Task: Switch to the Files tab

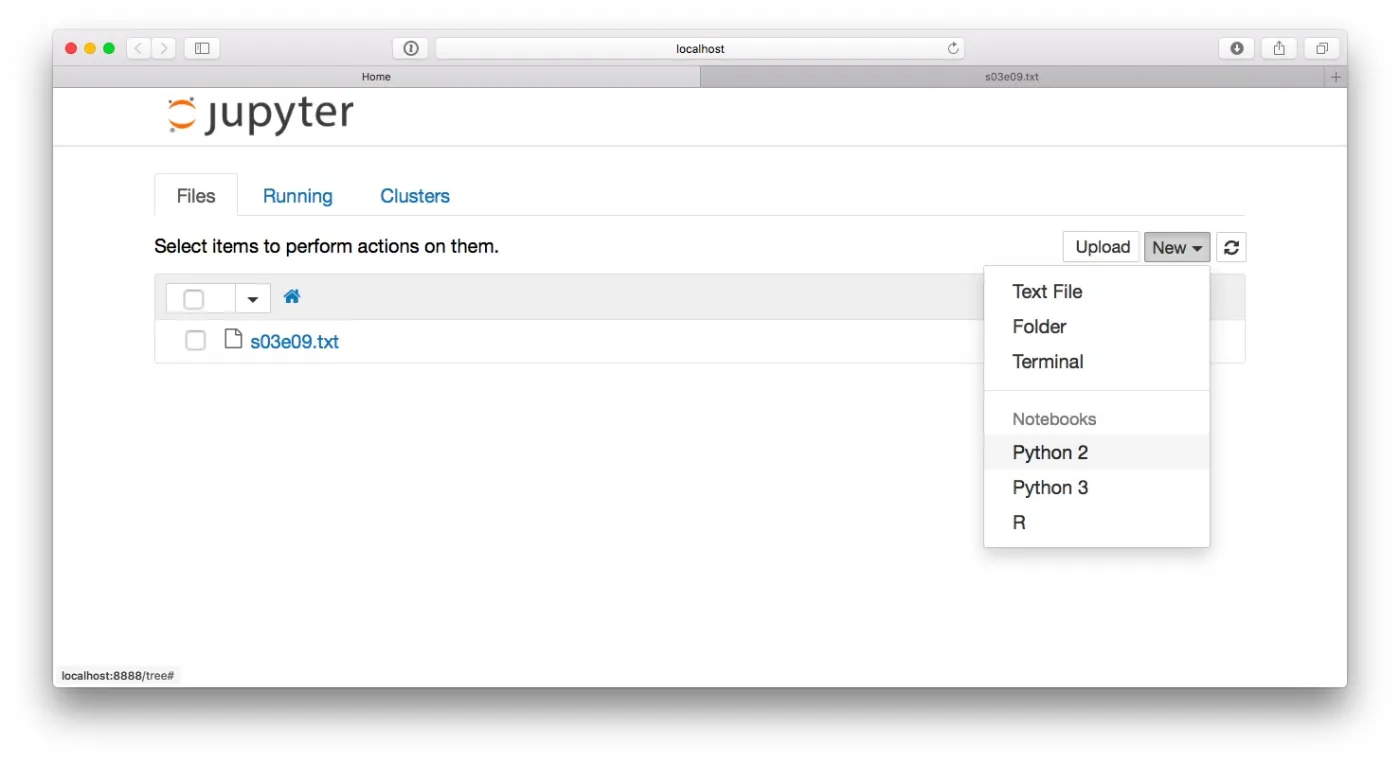Action: 196,196
